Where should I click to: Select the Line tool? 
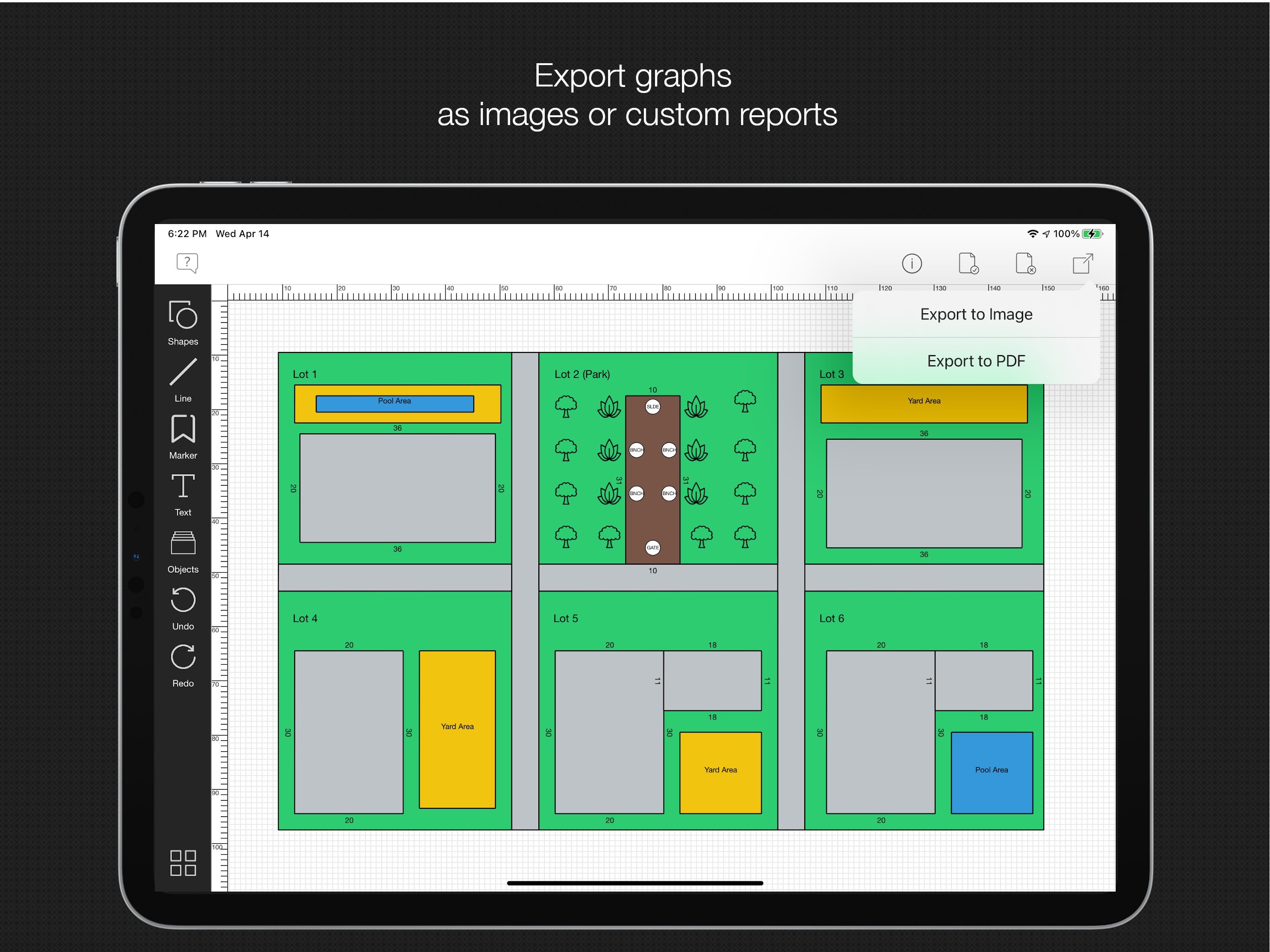click(183, 380)
